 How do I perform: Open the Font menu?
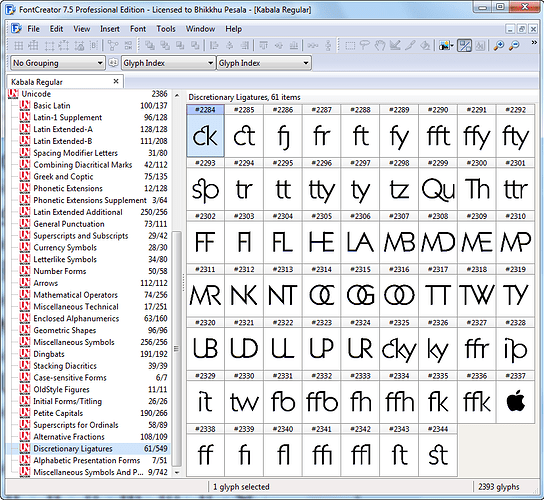(x=138, y=29)
